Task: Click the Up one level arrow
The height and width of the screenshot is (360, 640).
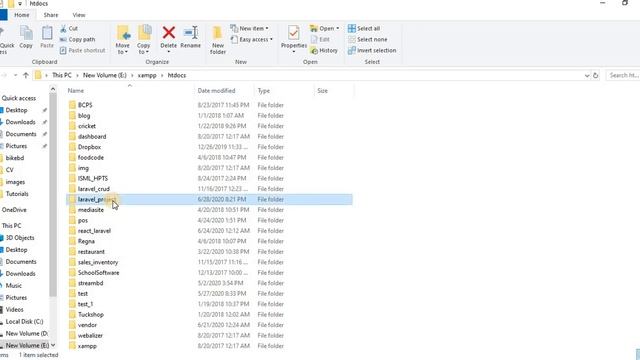Action: point(26,75)
